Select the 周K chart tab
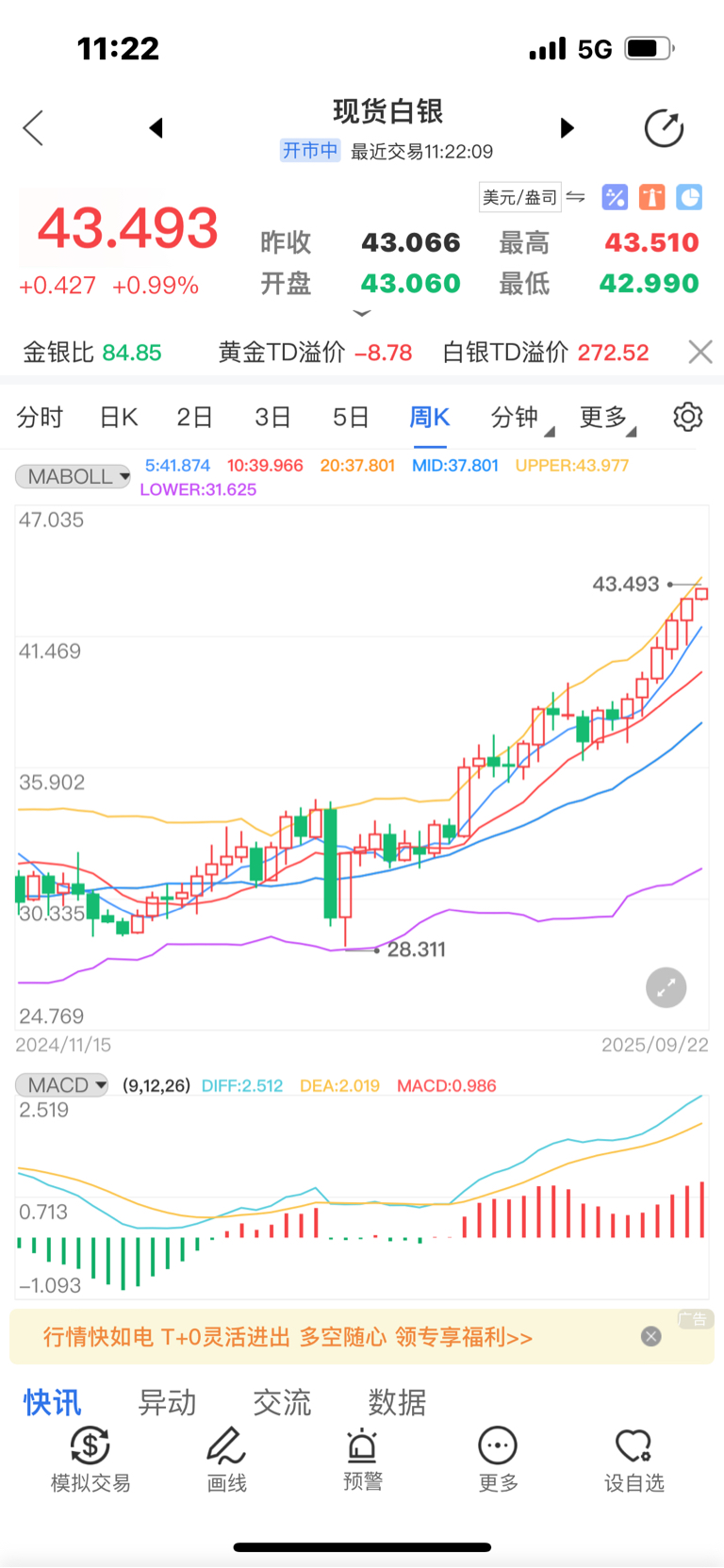Image resolution: width=724 pixels, height=1568 pixels. click(x=430, y=417)
